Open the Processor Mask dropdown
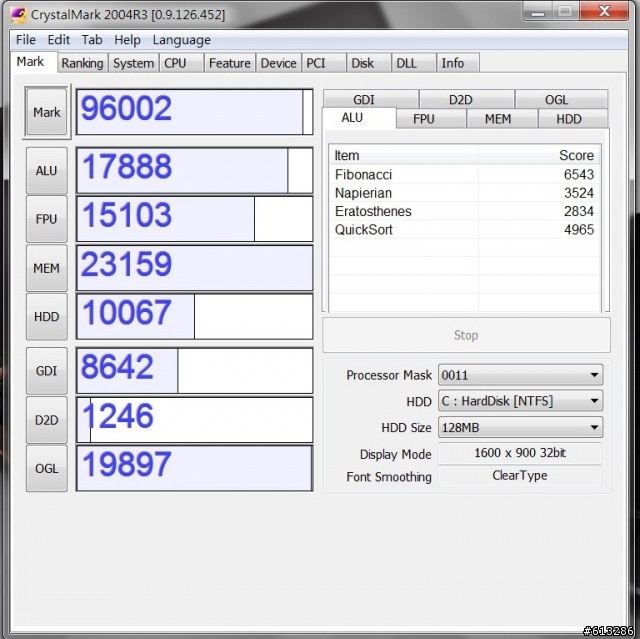Viewport: 640px width, 639px height. click(x=520, y=375)
